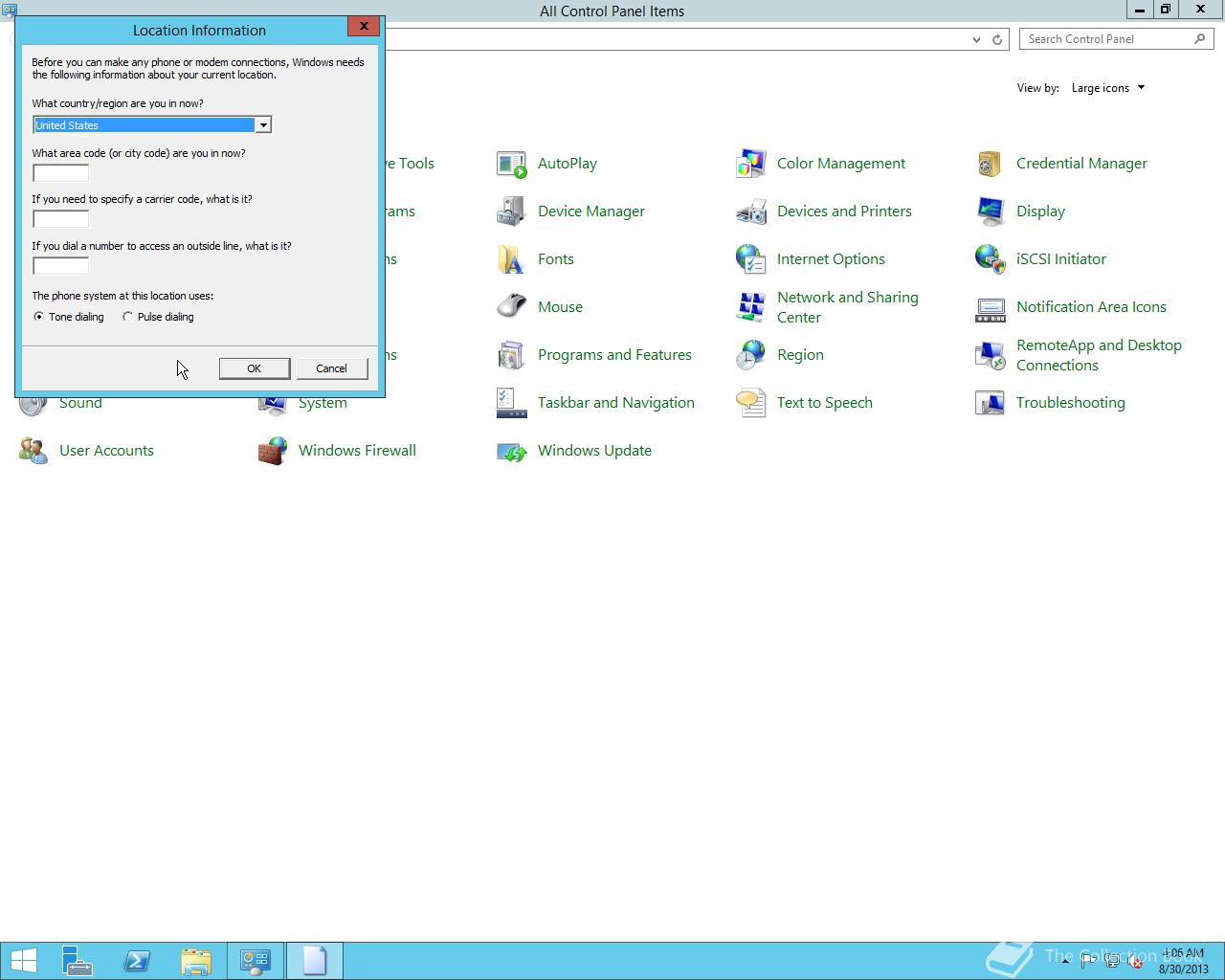The height and width of the screenshot is (980, 1225).
Task: Click the area code input field
Action: [x=61, y=173]
